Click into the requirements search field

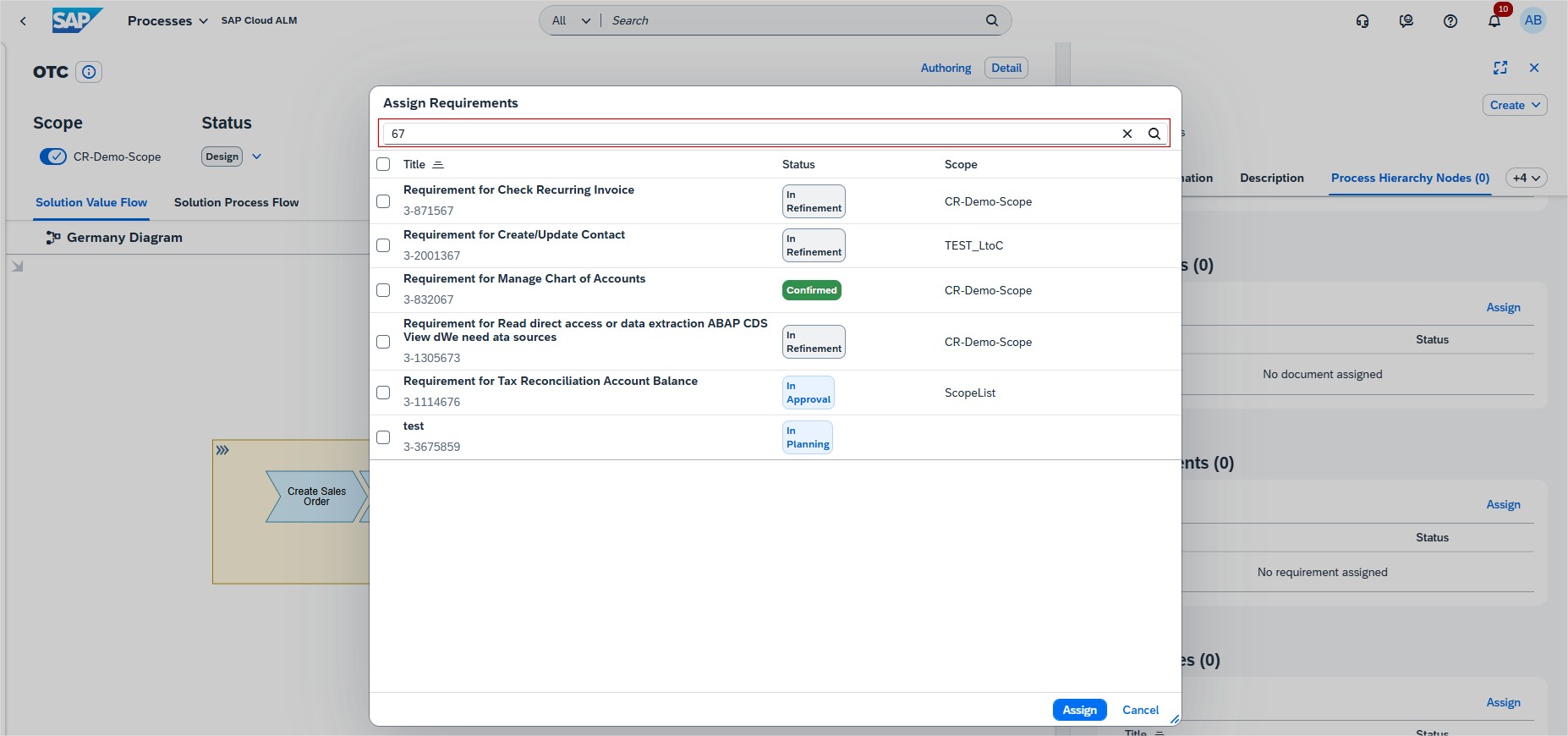coord(748,134)
